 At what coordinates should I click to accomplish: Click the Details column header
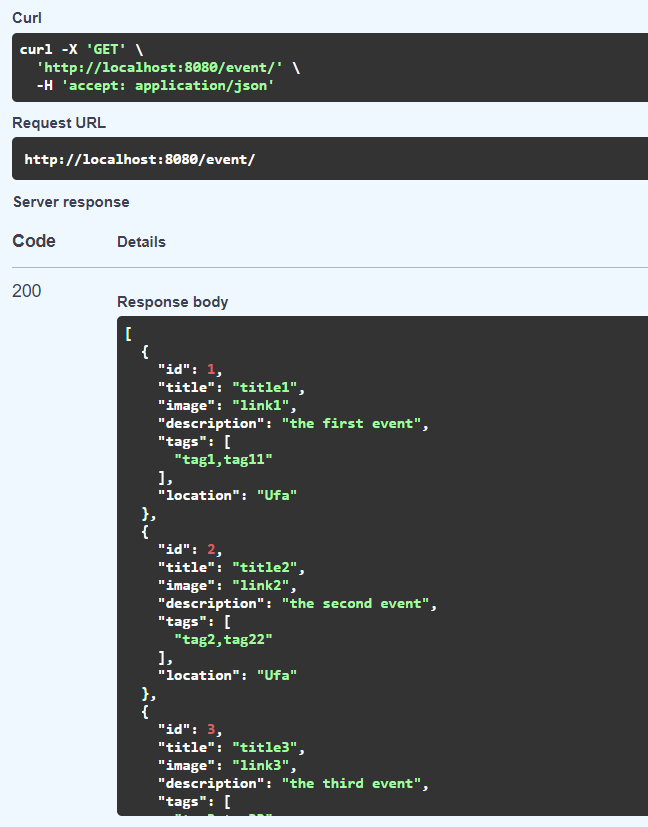click(141, 242)
